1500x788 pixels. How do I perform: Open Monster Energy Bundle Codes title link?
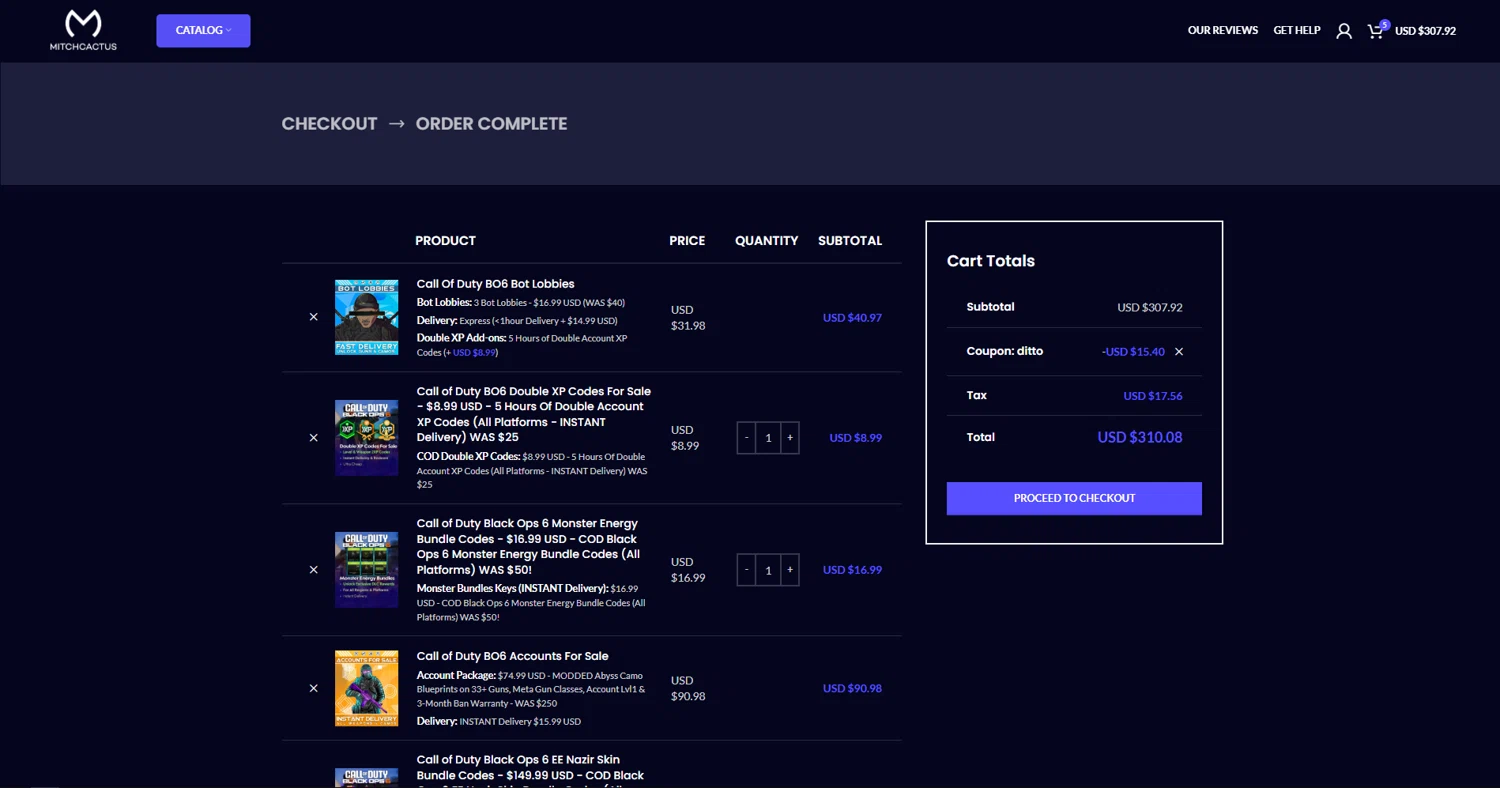(x=528, y=546)
